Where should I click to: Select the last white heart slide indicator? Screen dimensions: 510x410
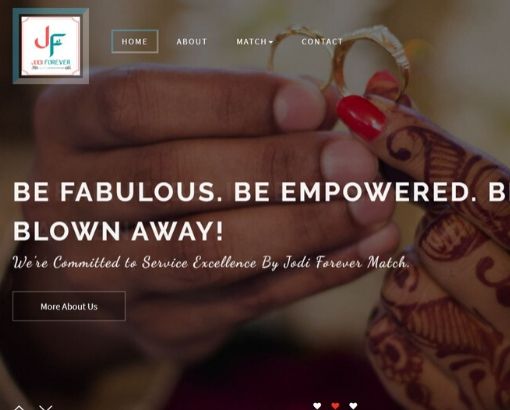[353, 405]
